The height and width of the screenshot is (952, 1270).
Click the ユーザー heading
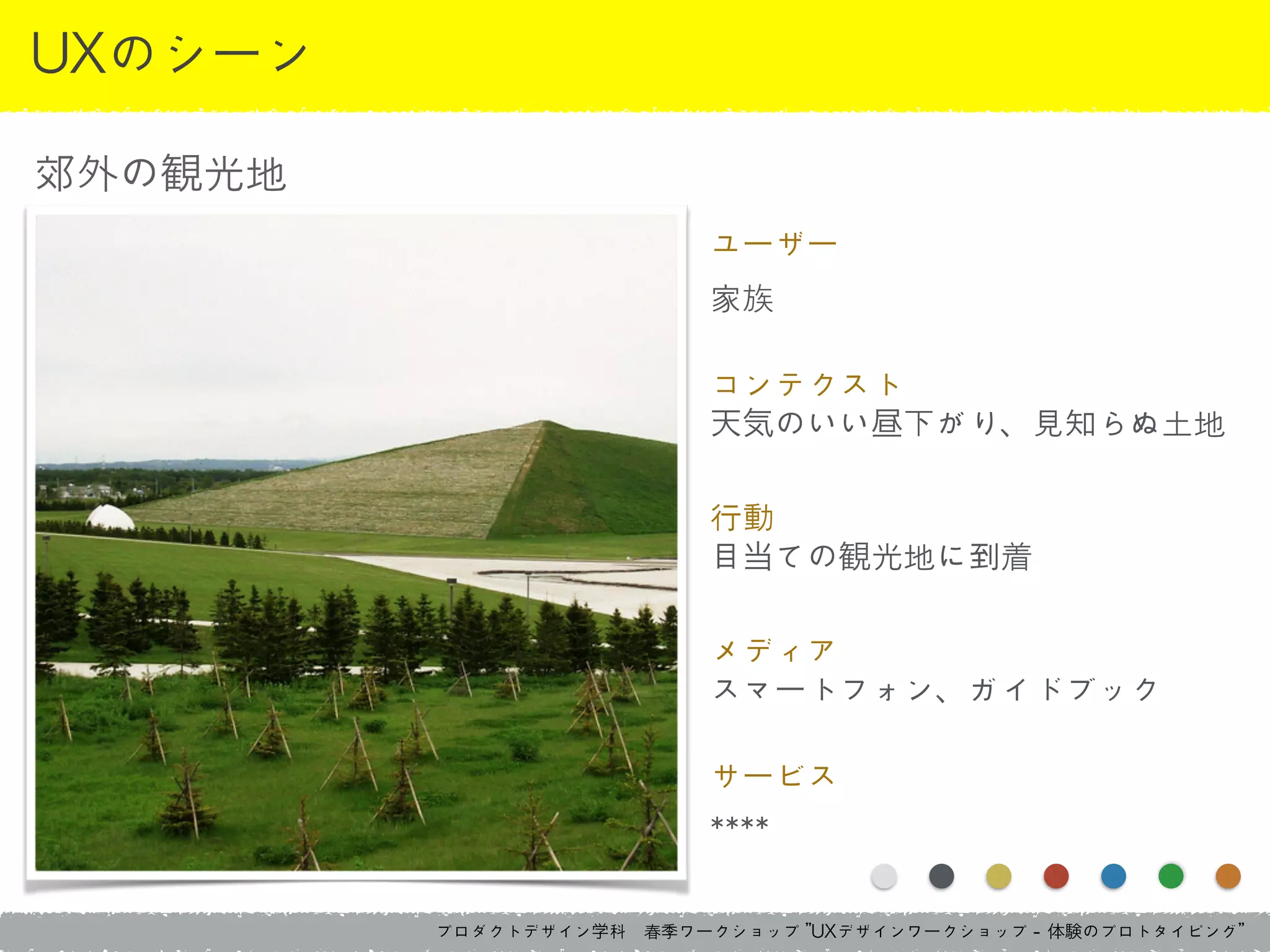tap(775, 244)
